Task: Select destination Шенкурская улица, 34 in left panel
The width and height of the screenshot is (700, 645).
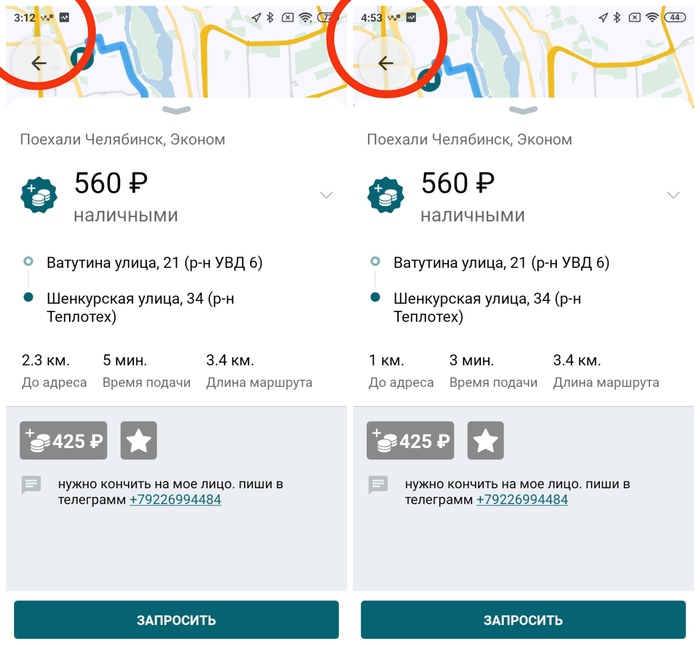Action: click(141, 308)
